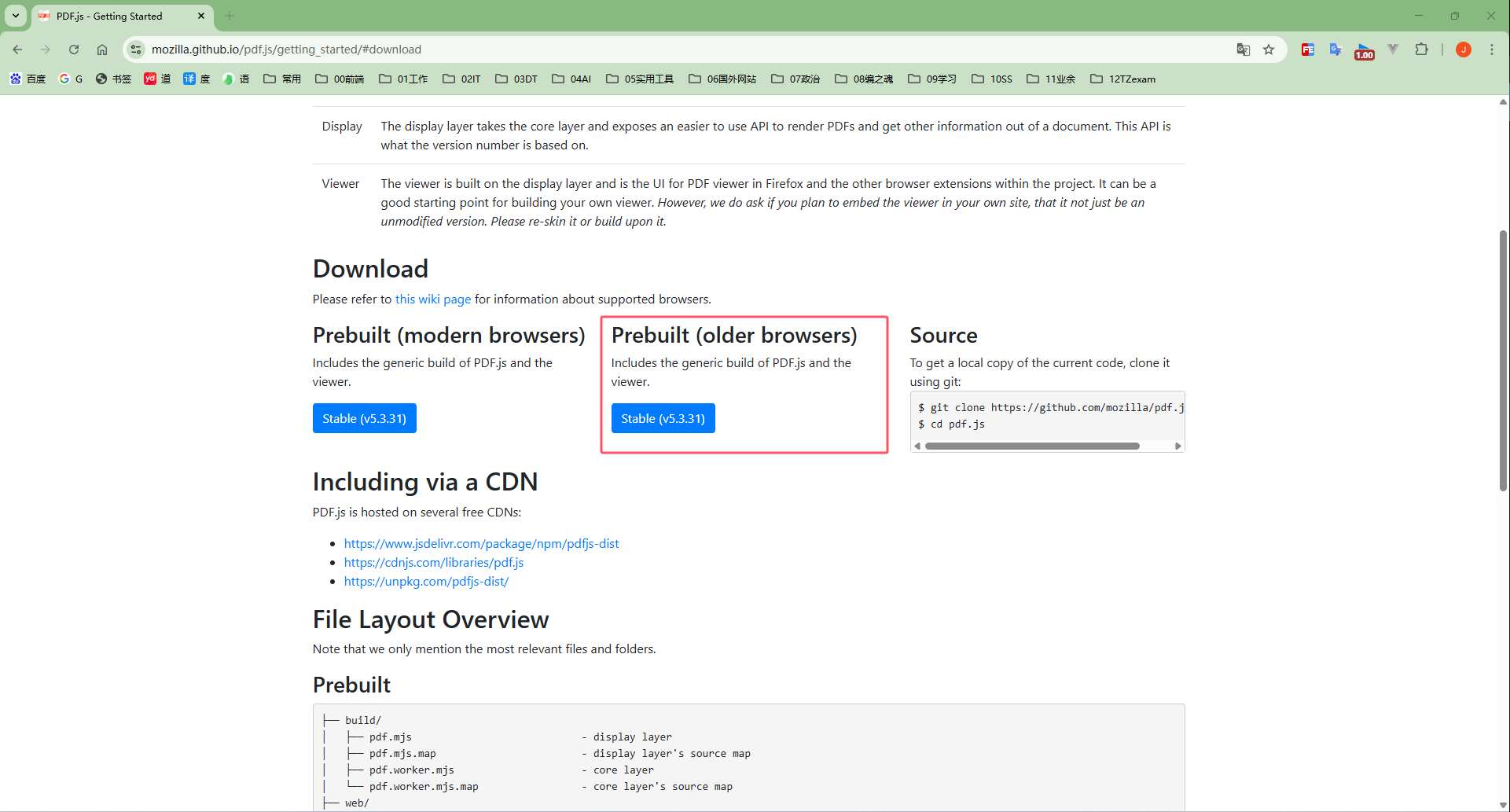Image resolution: width=1510 pixels, height=812 pixels.
Task: Open the browser home page
Action: [102, 50]
